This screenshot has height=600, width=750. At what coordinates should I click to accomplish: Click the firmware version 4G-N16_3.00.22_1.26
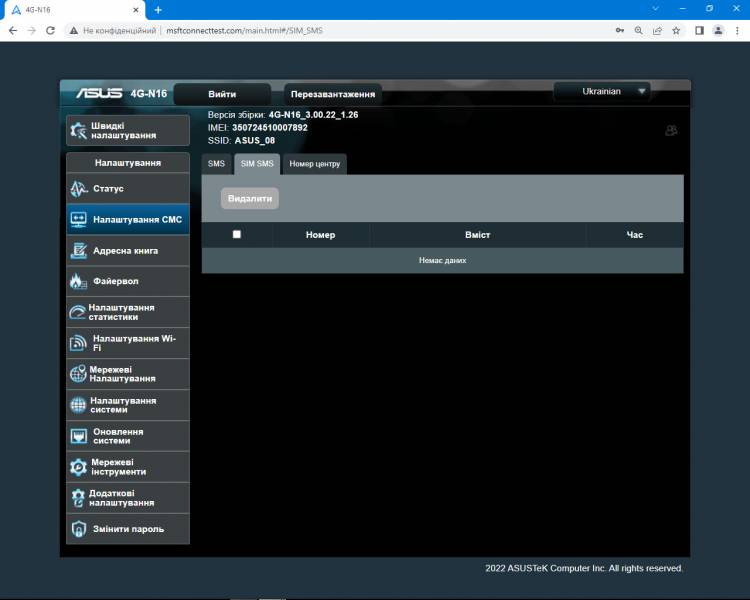point(313,115)
